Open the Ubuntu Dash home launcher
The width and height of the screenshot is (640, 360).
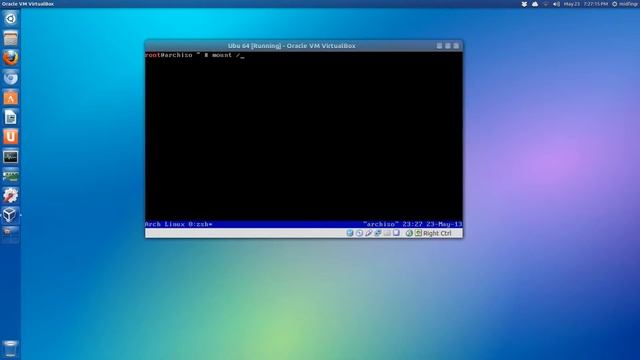click(11, 18)
